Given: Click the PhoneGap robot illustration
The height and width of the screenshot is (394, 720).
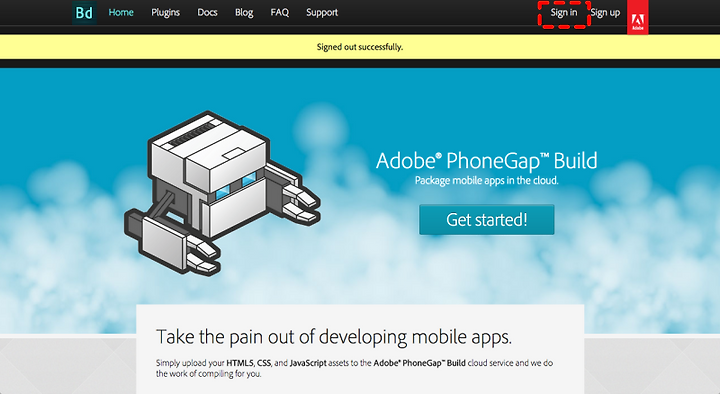Looking at the screenshot, I should (x=222, y=193).
